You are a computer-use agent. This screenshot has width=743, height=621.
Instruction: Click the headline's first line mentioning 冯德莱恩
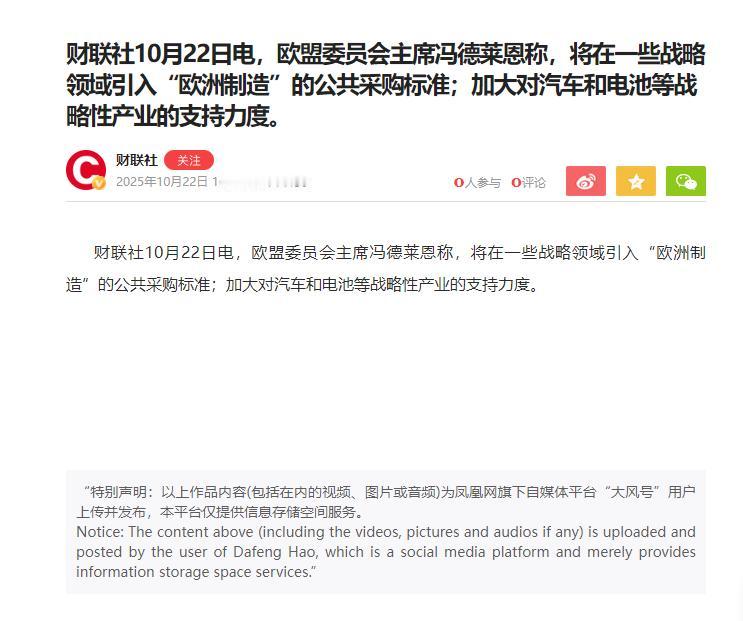click(386, 54)
